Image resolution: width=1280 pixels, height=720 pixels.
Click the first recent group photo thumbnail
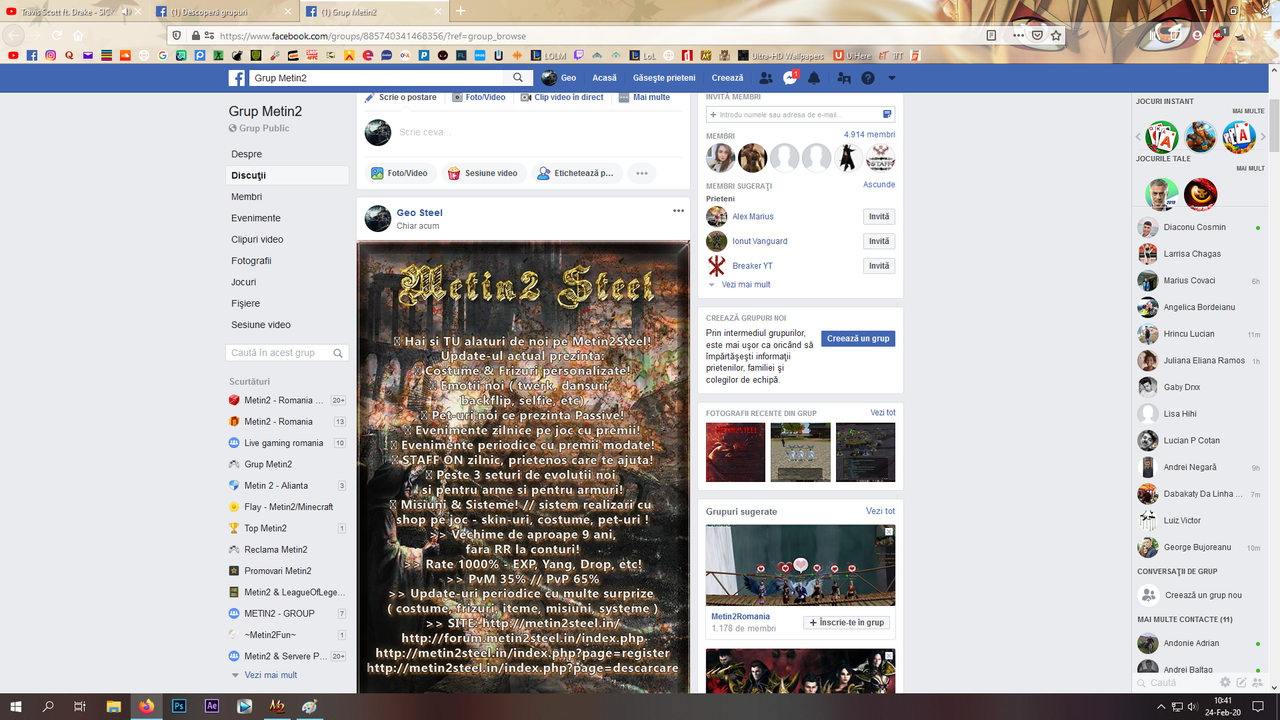tap(735, 452)
